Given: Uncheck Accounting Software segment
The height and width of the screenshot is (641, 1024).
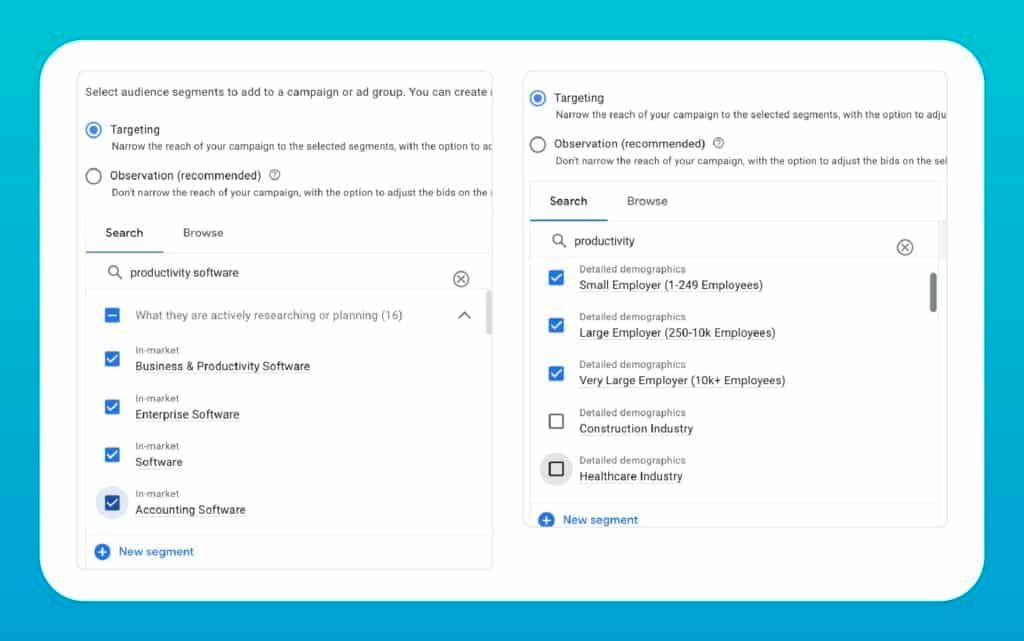Looking at the screenshot, I should [112, 503].
